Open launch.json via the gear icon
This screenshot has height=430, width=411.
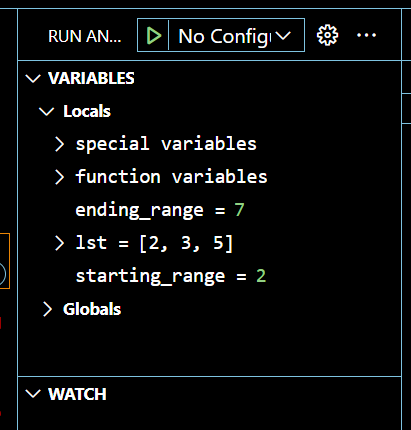(327, 35)
